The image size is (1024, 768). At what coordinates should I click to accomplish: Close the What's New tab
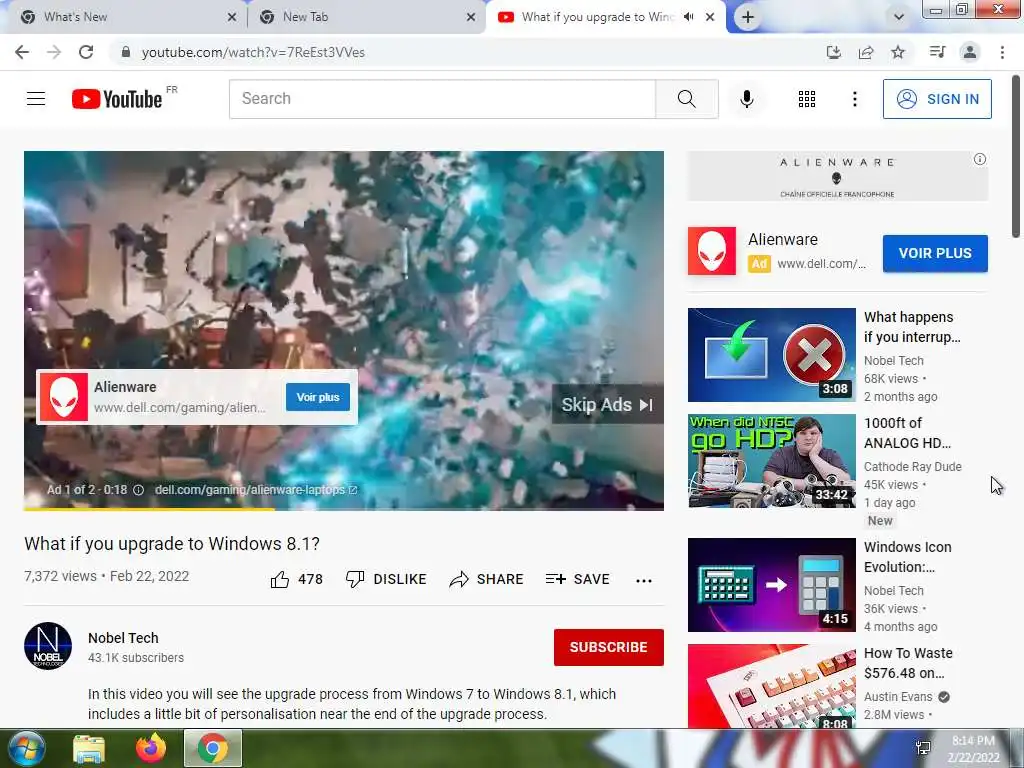click(231, 17)
